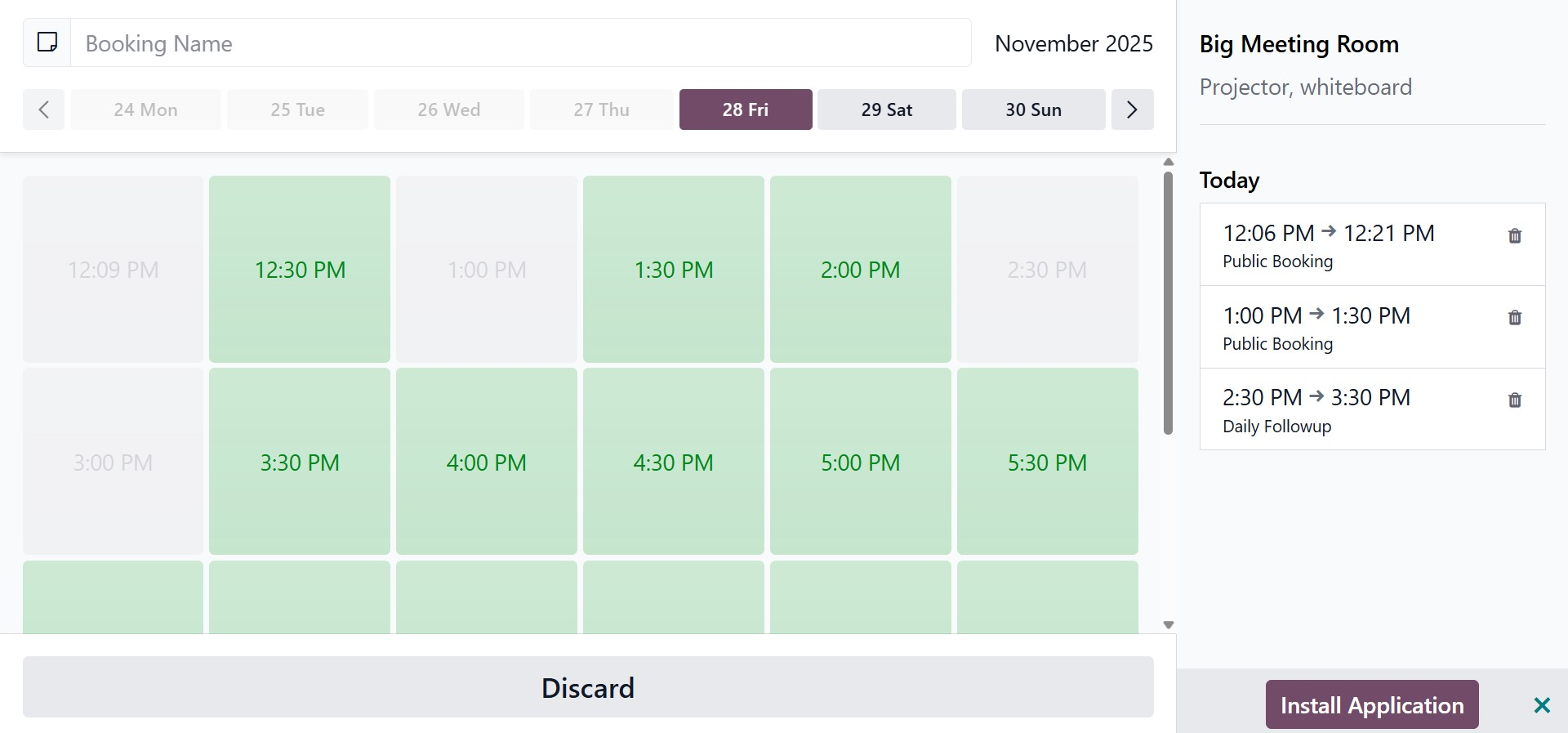Click the time slots scrollbar thumb
Image resolution: width=1568 pixels, height=733 pixels.
click(1168, 302)
